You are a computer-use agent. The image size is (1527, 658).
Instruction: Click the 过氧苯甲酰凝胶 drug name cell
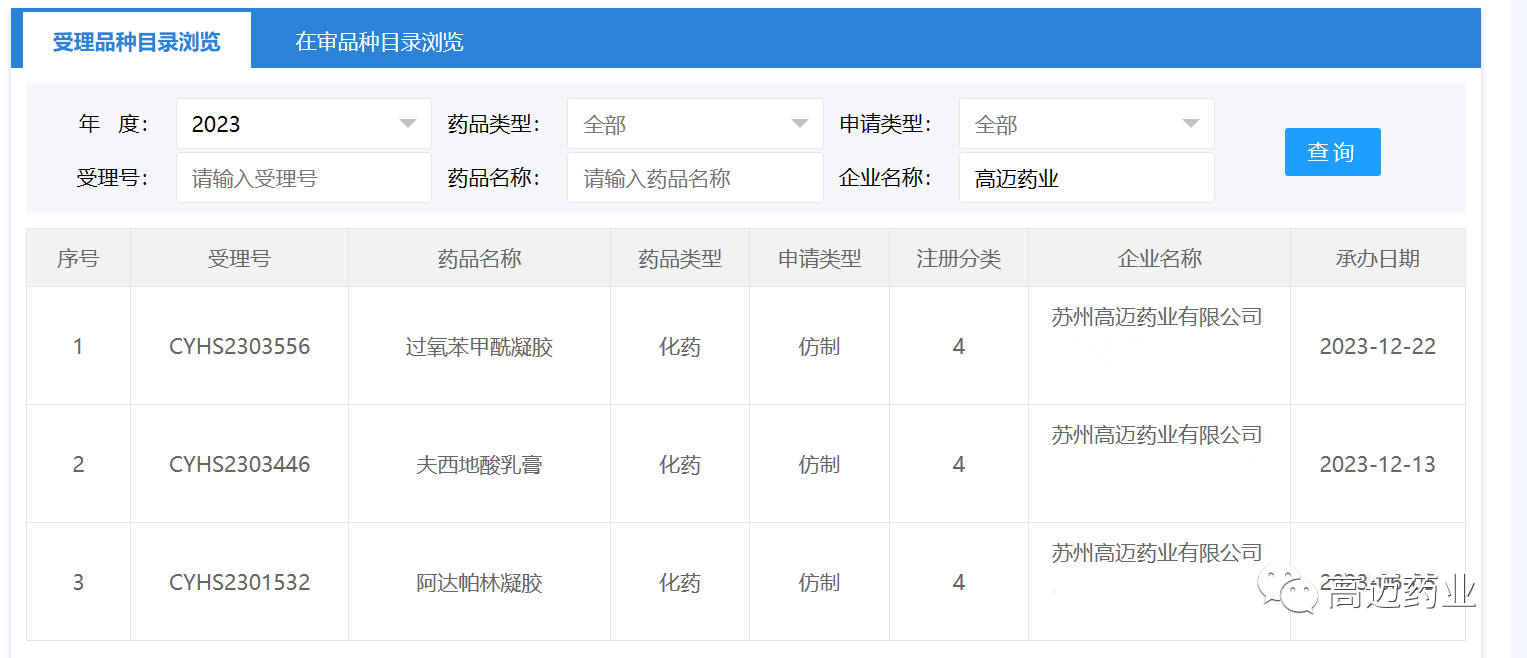pos(479,347)
